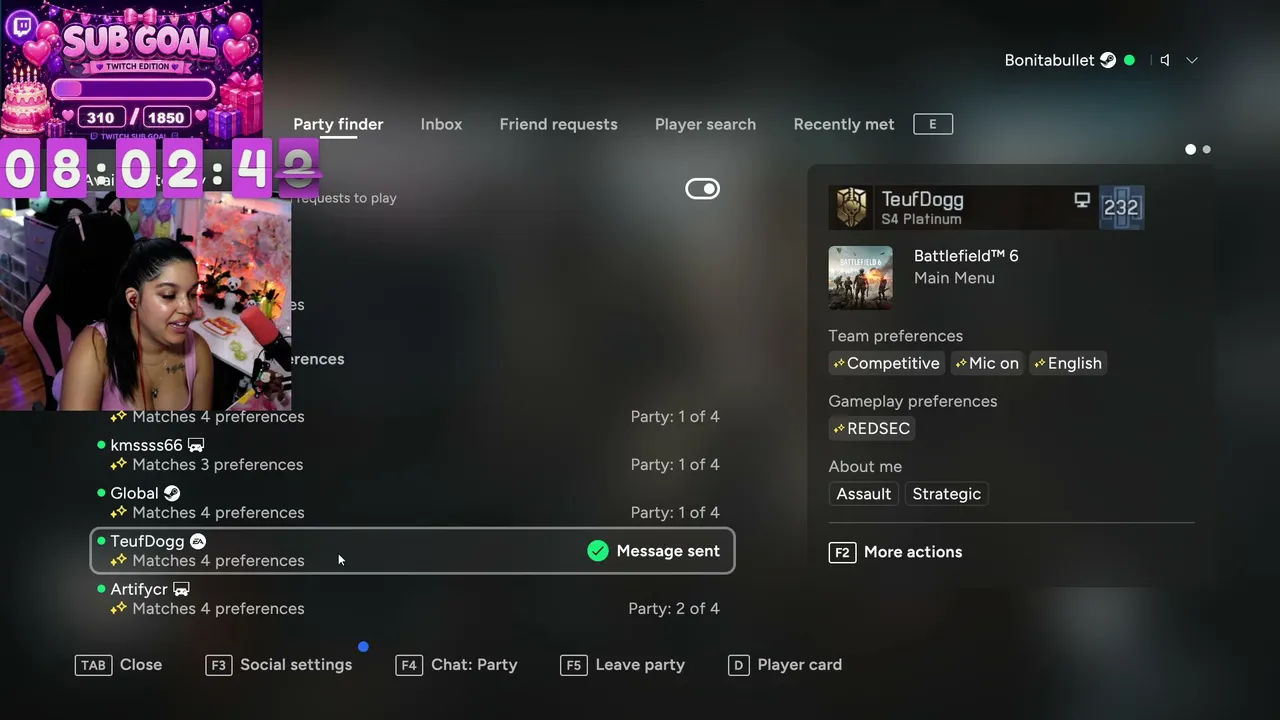Click the green checkmark beside Message sent
The width and height of the screenshot is (1280, 720).
pyautogui.click(x=598, y=551)
